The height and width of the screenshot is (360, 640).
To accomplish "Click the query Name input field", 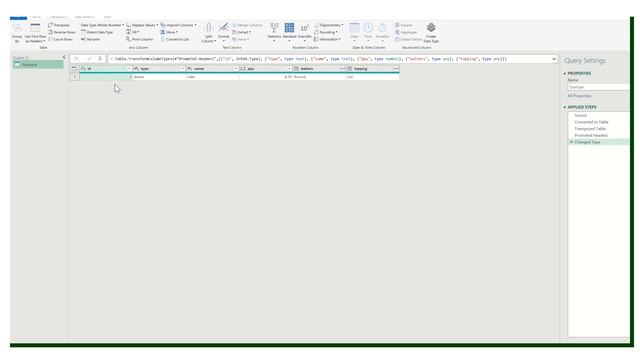I will coord(598,87).
